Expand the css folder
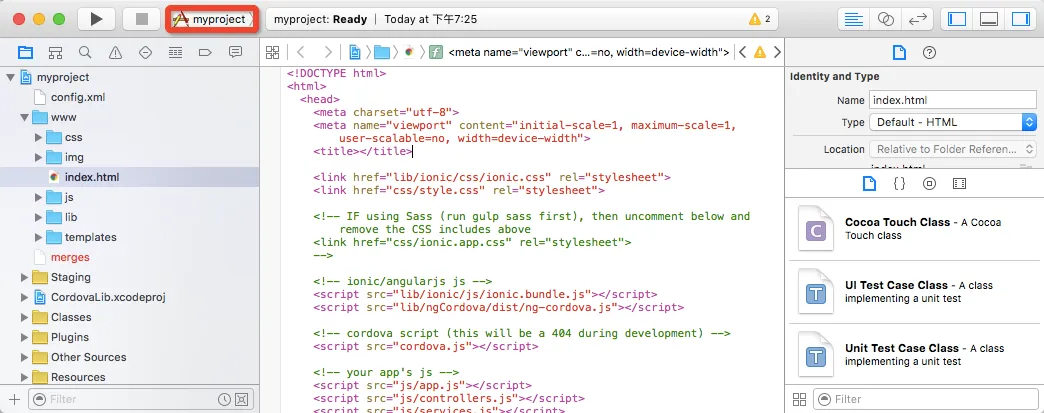This screenshot has height=413, width=1044. pyautogui.click(x=38, y=137)
